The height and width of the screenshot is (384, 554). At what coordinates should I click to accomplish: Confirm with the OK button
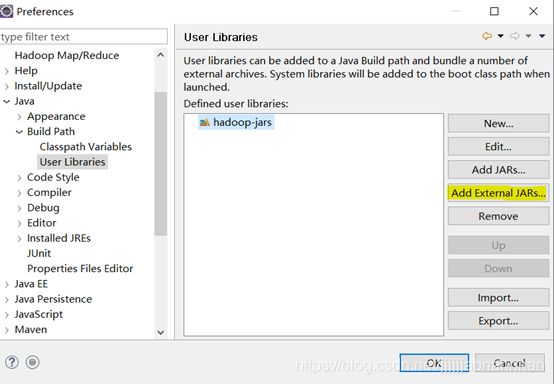[434, 363]
